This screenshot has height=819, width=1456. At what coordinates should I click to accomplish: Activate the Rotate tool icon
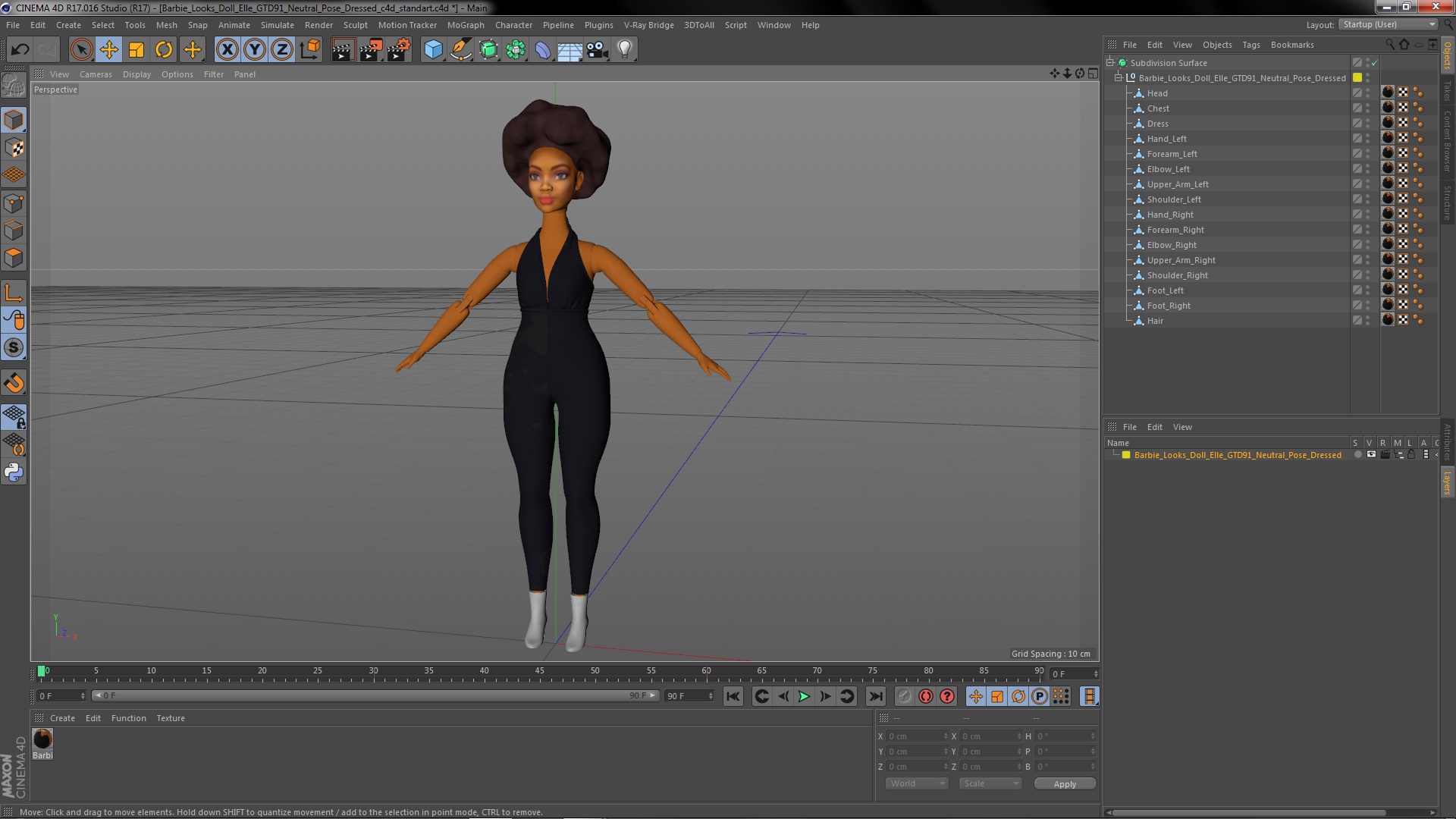(x=164, y=50)
